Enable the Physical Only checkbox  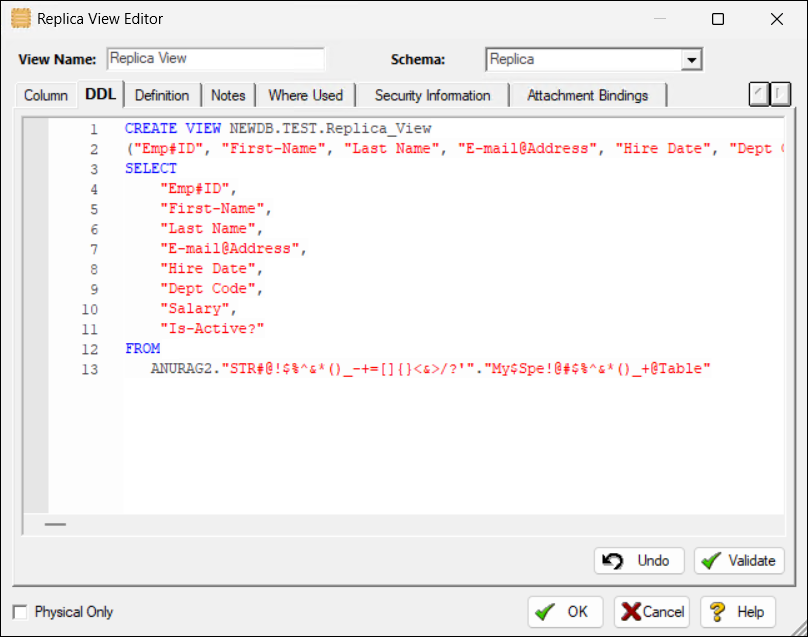point(20,612)
